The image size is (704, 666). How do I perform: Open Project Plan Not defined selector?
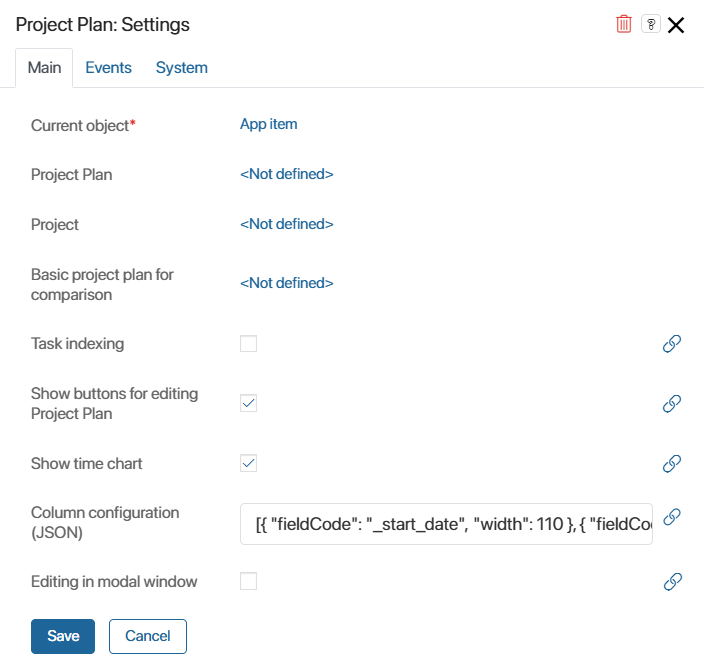point(286,174)
